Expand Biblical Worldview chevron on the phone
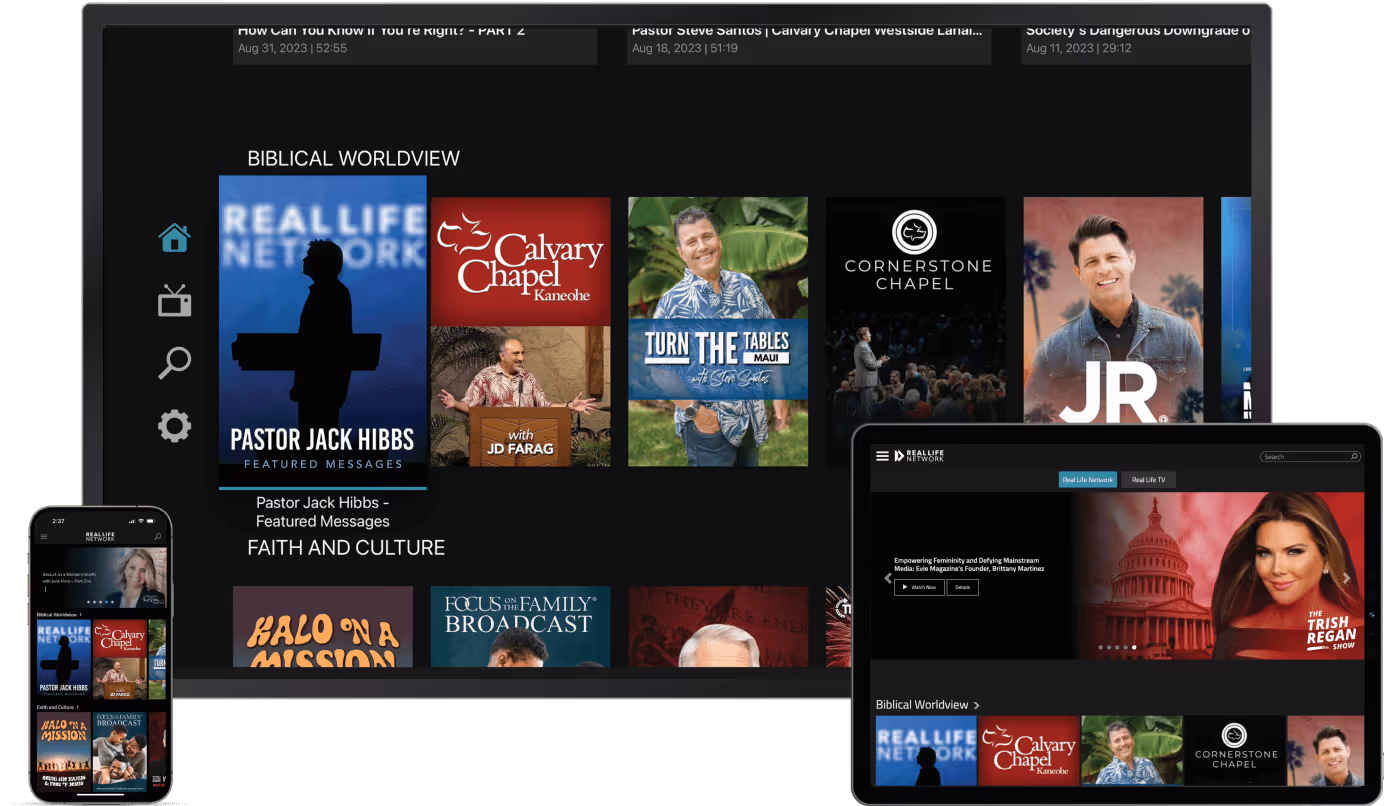Viewport: 1384px width, 806px height. tap(79, 614)
